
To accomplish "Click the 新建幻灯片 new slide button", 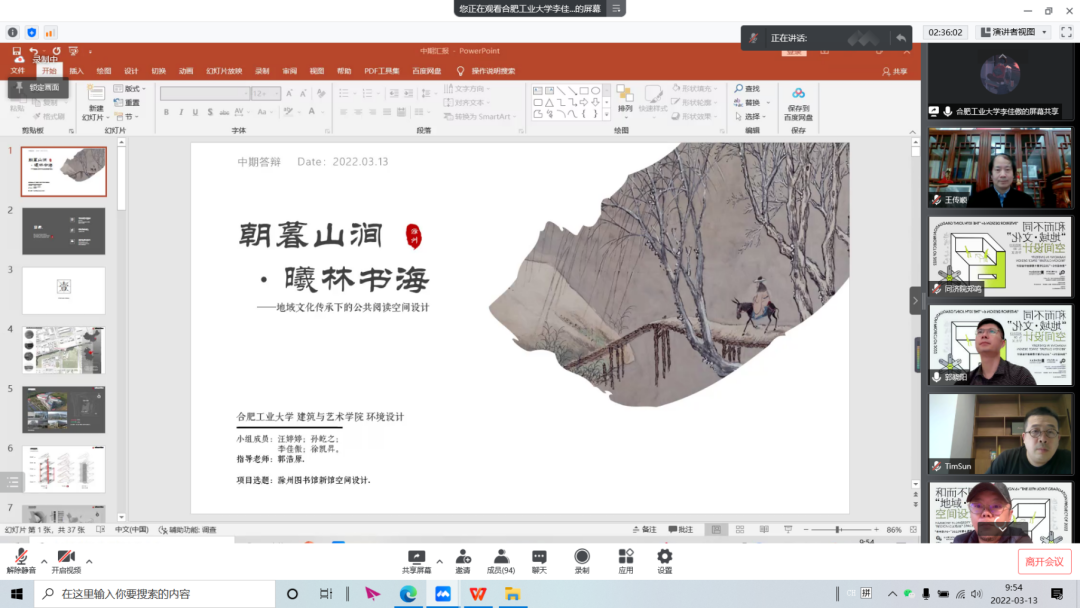I will pyautogui.click(x=96, y=103).
